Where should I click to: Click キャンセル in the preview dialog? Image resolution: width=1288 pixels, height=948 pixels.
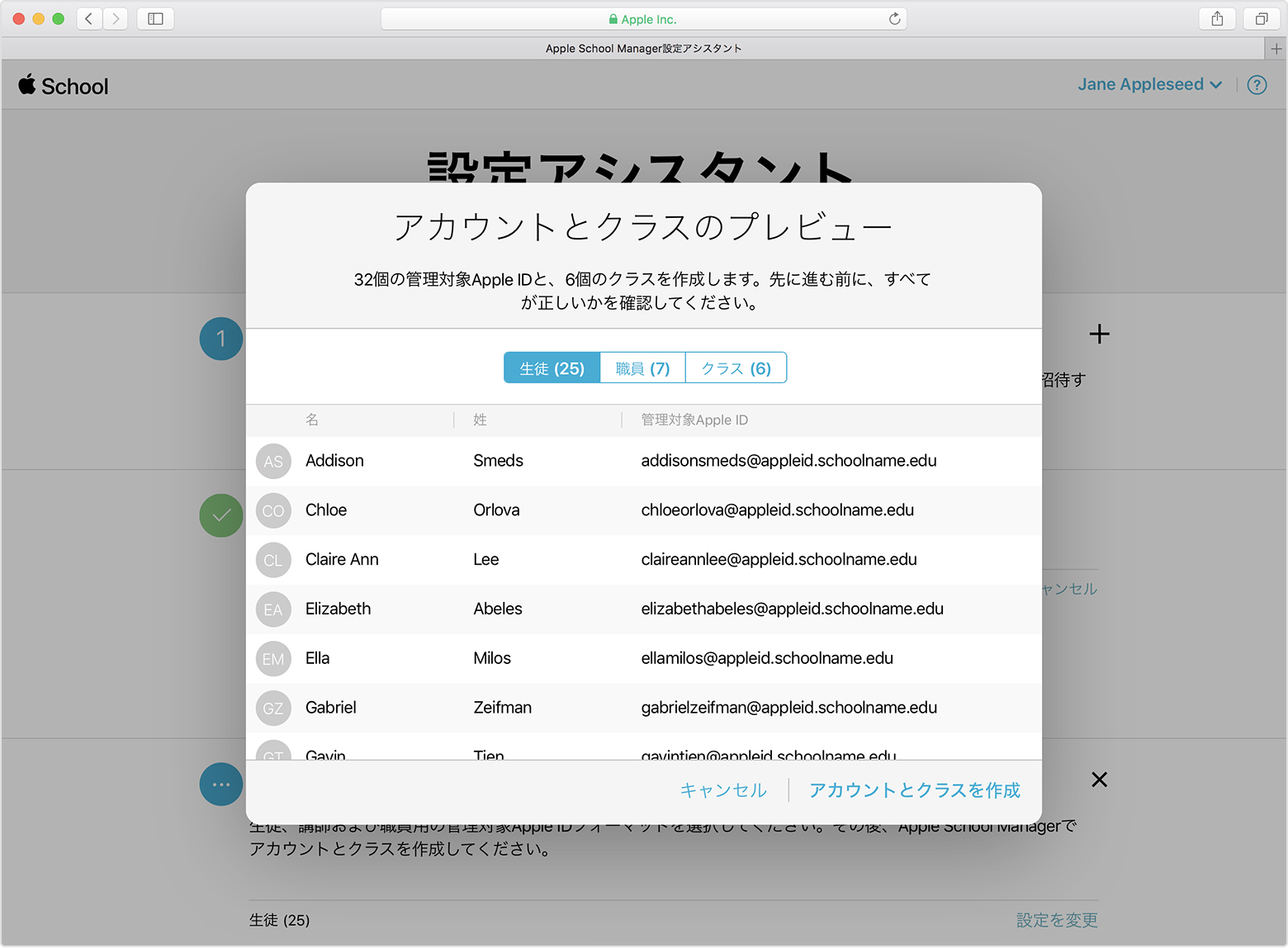tap(723, 790)
